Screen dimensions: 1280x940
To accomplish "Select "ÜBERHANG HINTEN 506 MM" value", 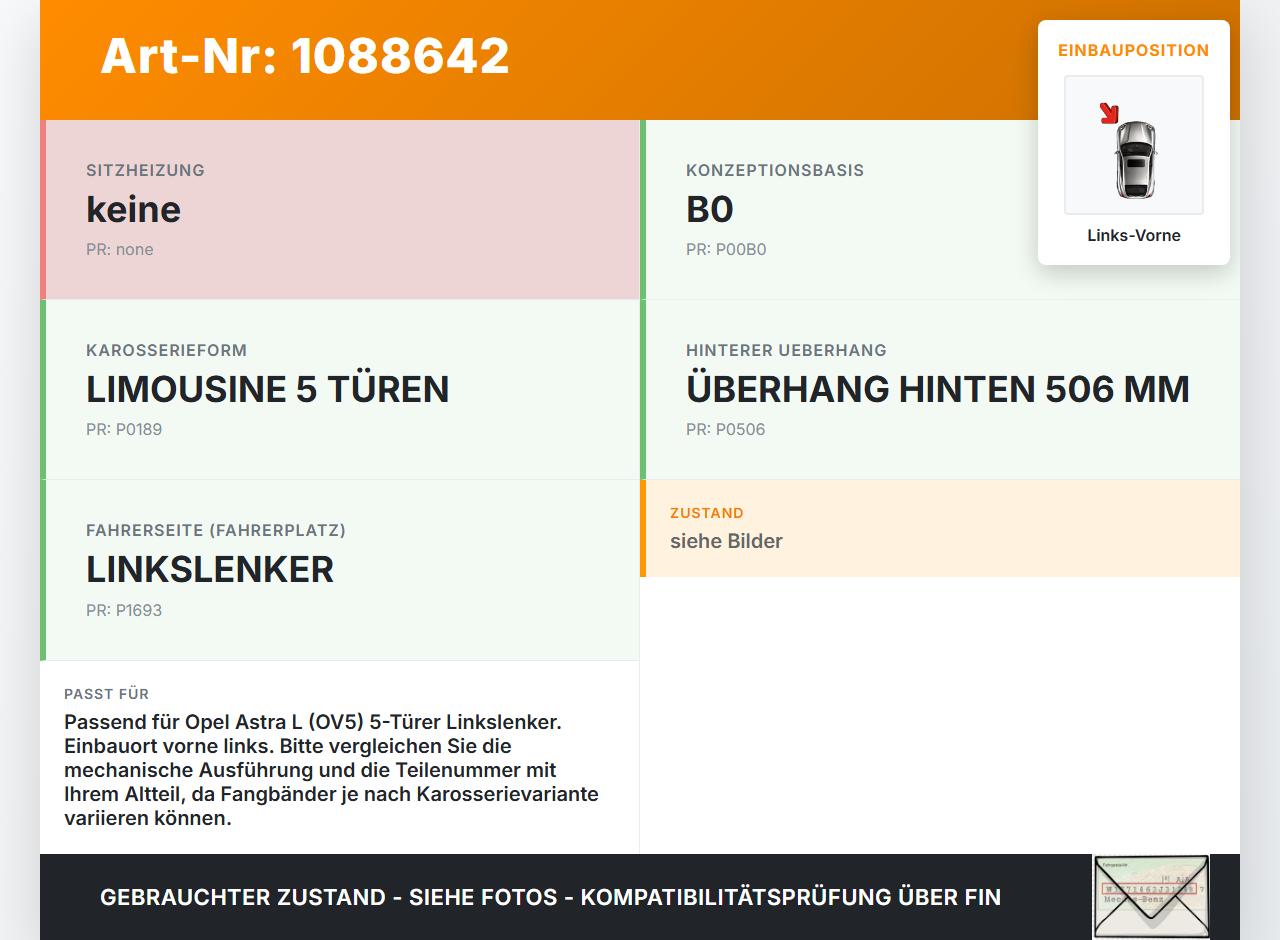I will point(938,389).
